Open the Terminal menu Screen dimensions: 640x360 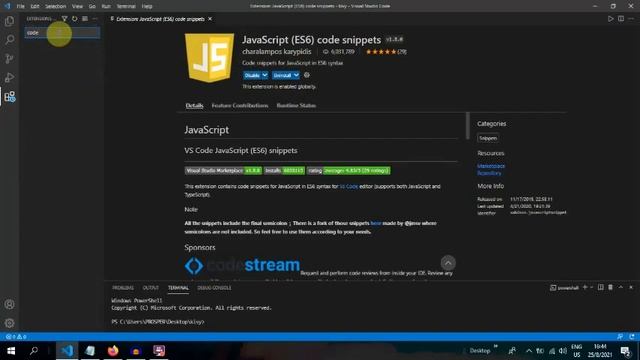[x=126, y=6]
